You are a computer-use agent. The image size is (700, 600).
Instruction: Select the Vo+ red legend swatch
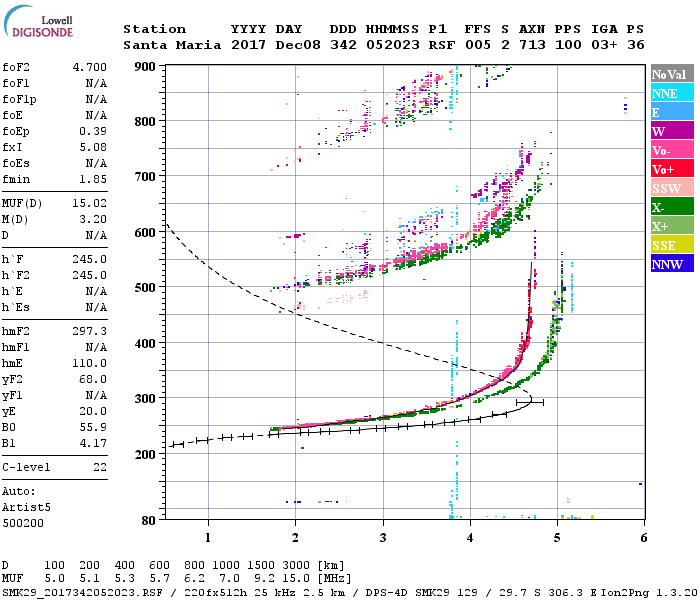coord(672,169)
